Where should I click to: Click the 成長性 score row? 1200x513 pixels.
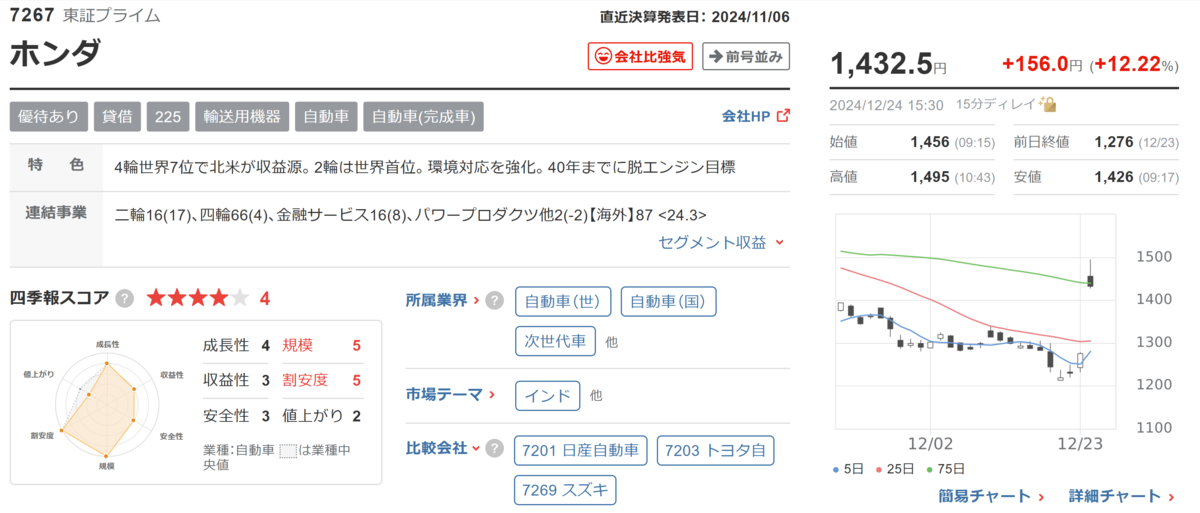tap(236, 345)
